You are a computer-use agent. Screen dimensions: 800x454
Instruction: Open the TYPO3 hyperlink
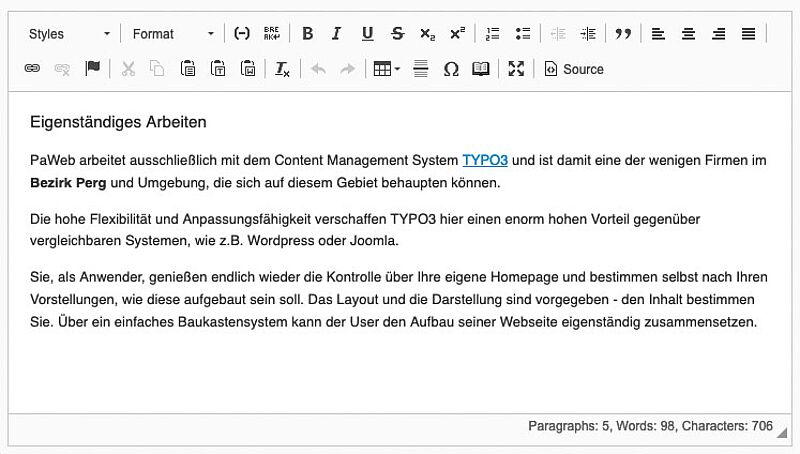(x=485, y=160)
